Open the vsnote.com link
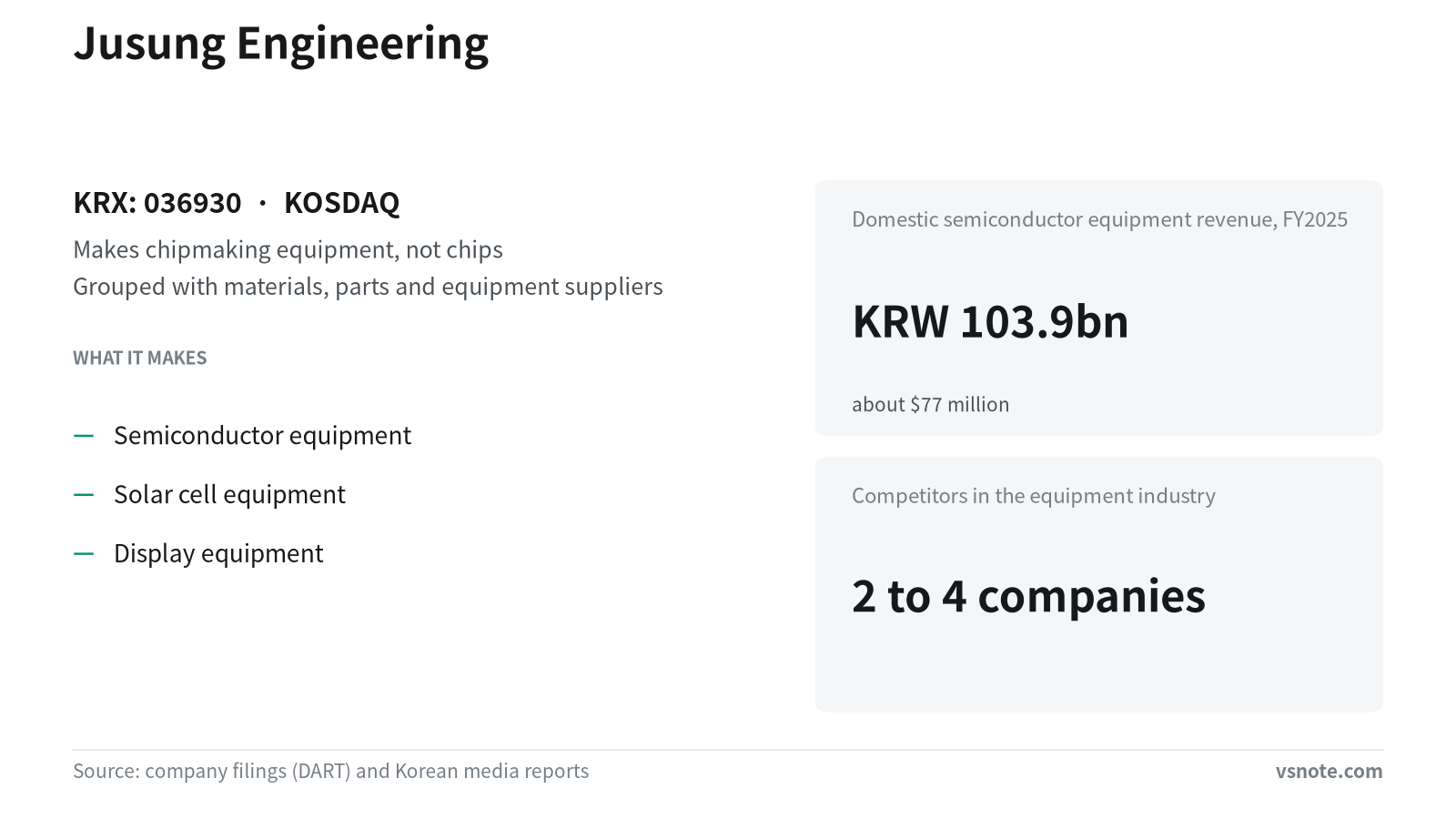This screenshot has width=1456, height=819. point(1329,771)
